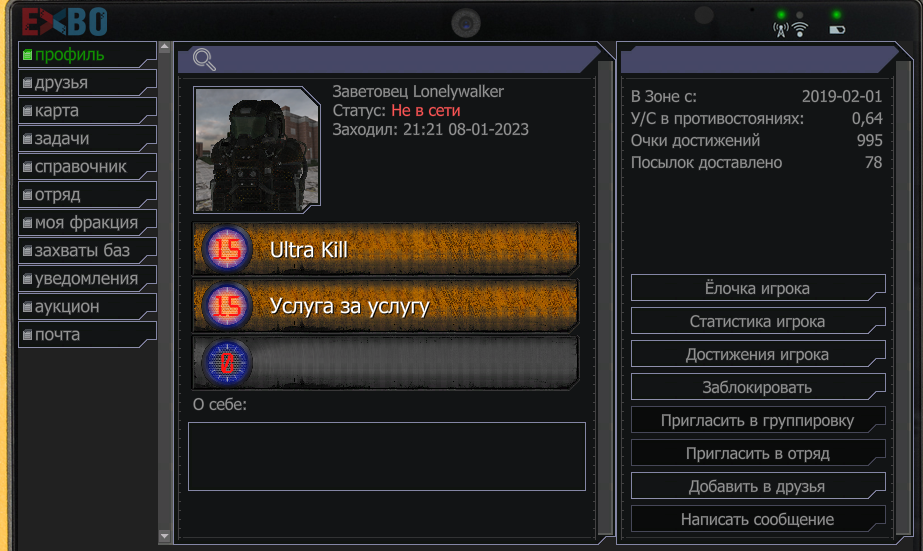Click the empty achievement slot 0 badge
The height and width of the screenshot is (551, 923).
227,363
